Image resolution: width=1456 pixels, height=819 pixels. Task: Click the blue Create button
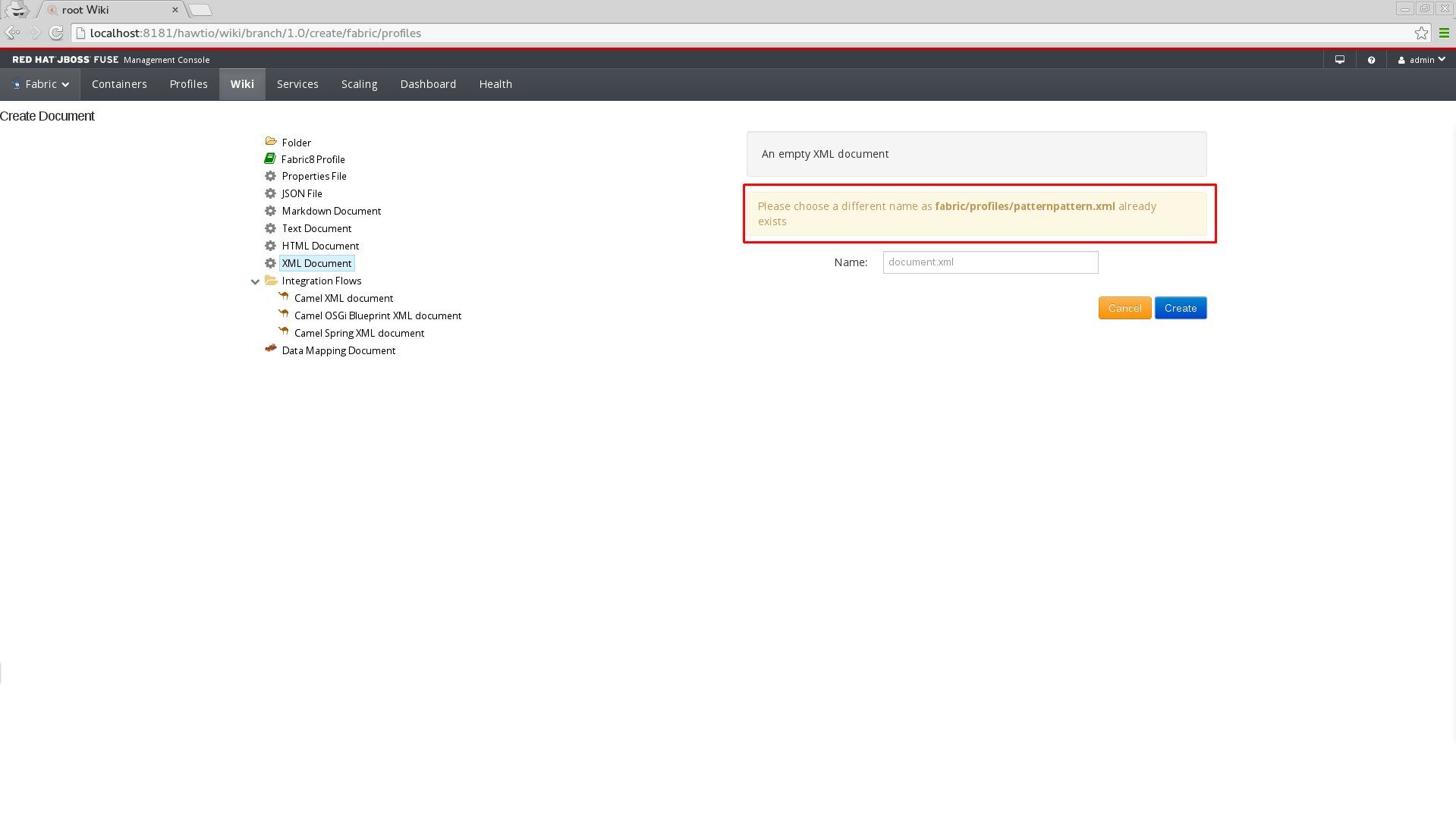tap(1181, 308)
